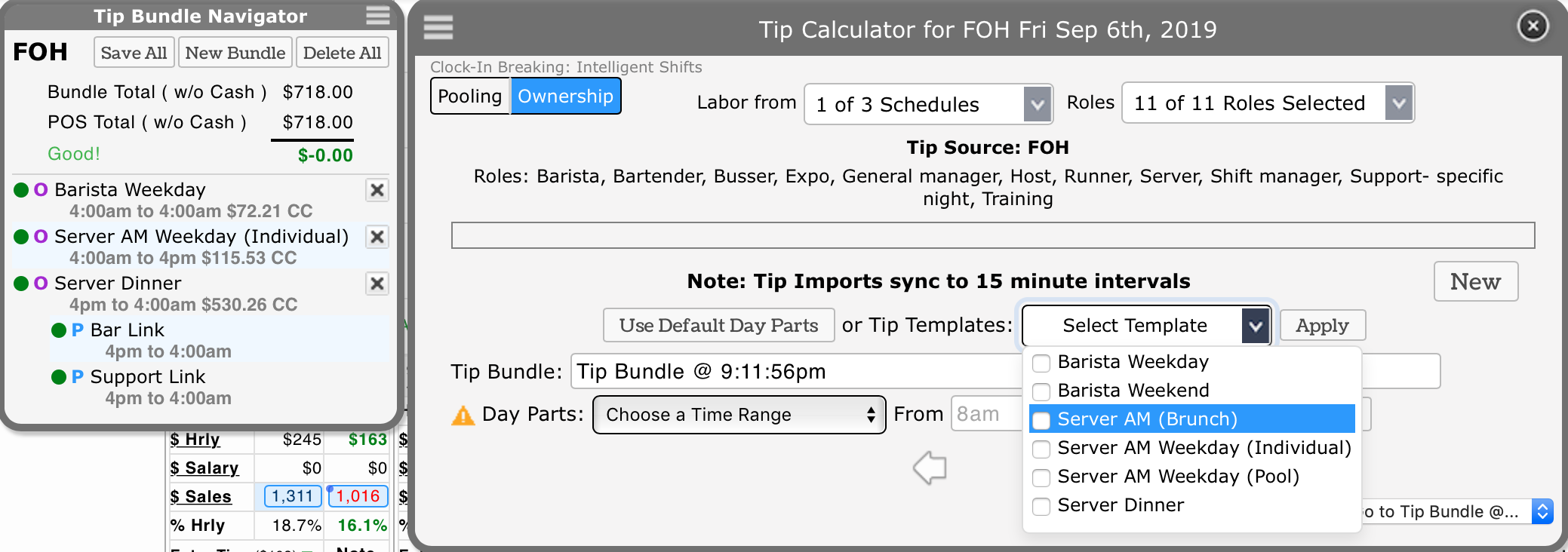Close the Tip Calculator dialog
The image size is (1568, 552).
1533,26
